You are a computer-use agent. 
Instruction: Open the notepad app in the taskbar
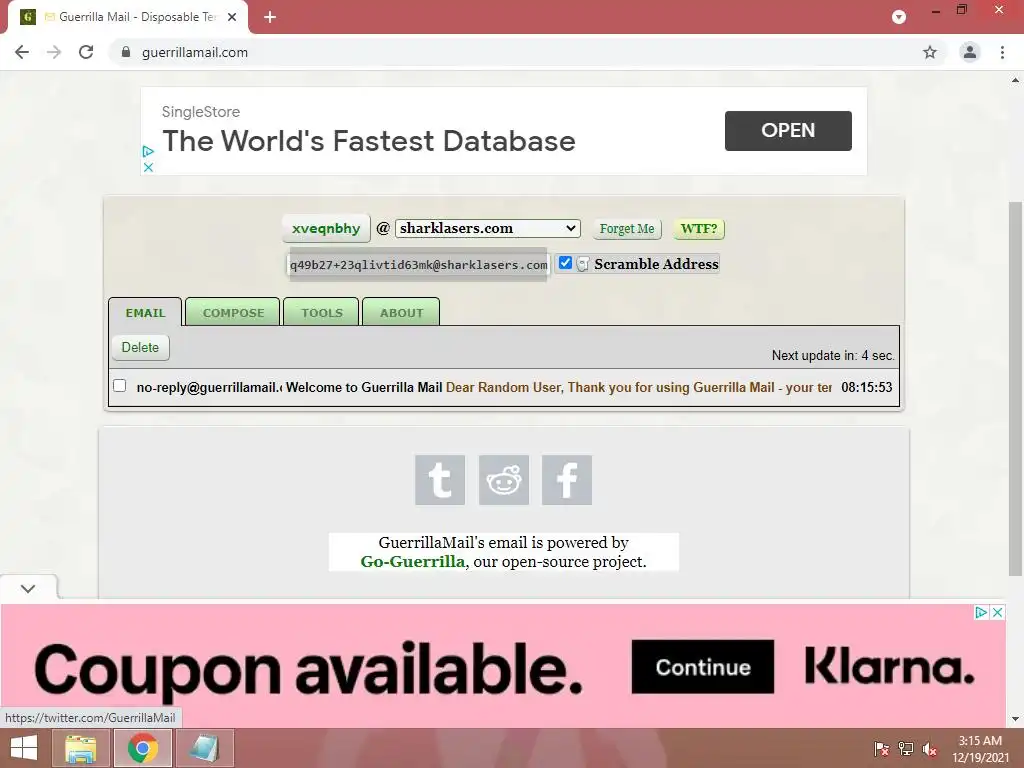coord(204,748)
